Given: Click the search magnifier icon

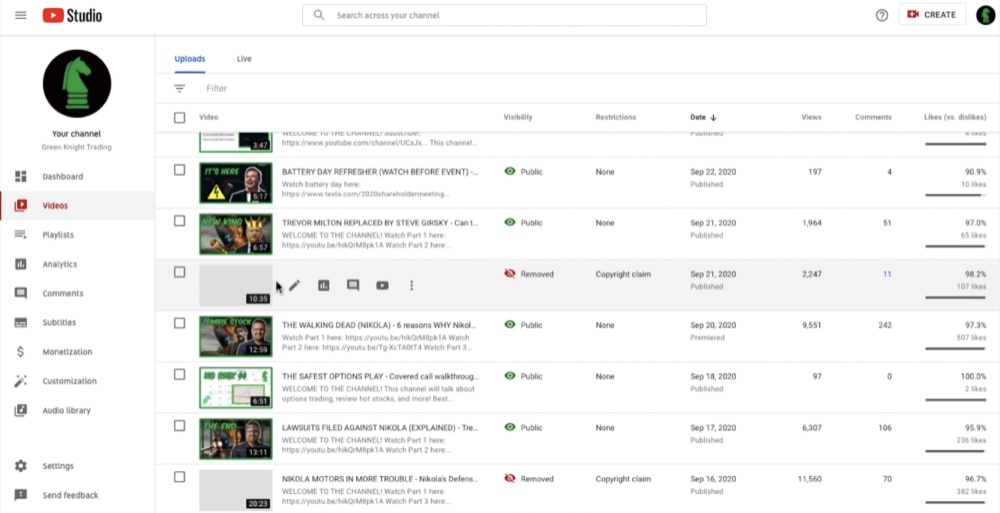Looking at the screenshot, I should click(x=319, y=15).
